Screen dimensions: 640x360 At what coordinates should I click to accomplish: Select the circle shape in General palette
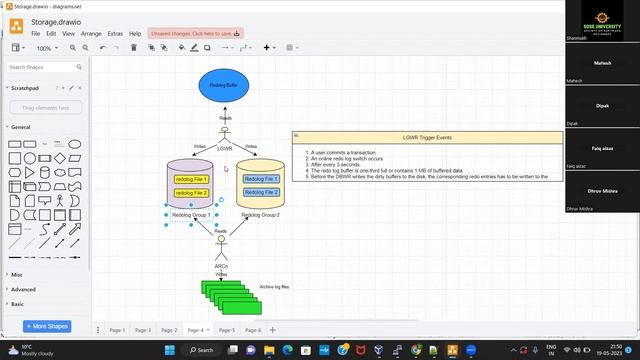pyautogui.click(x=30, y=158)
